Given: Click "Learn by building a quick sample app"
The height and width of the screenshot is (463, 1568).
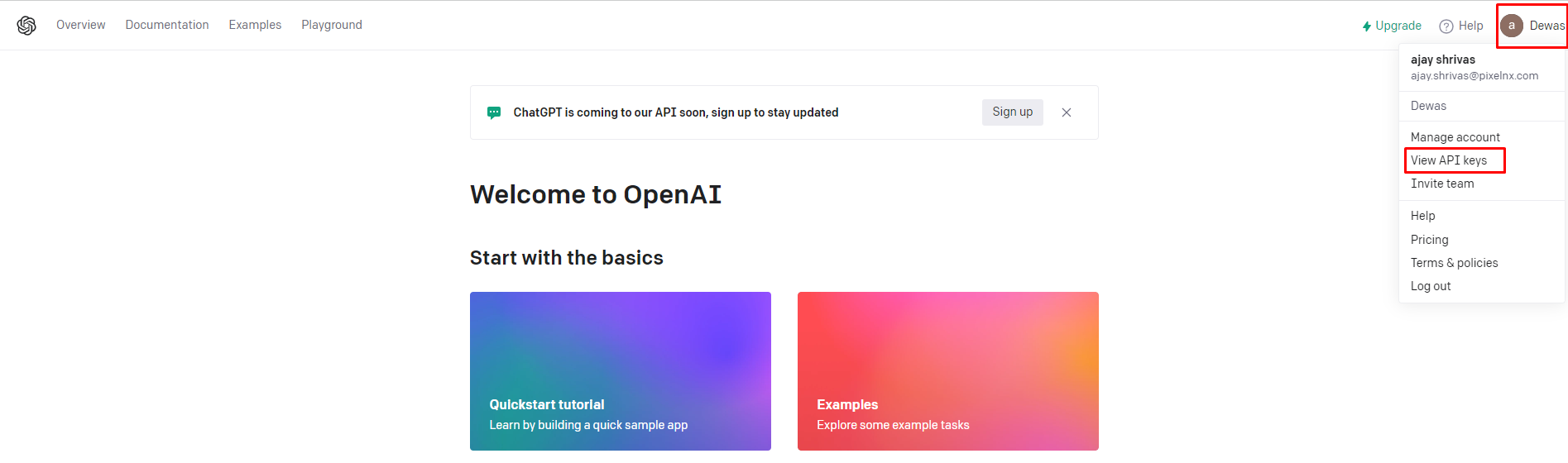Looking at the screenshot, I should click(588, 425).
